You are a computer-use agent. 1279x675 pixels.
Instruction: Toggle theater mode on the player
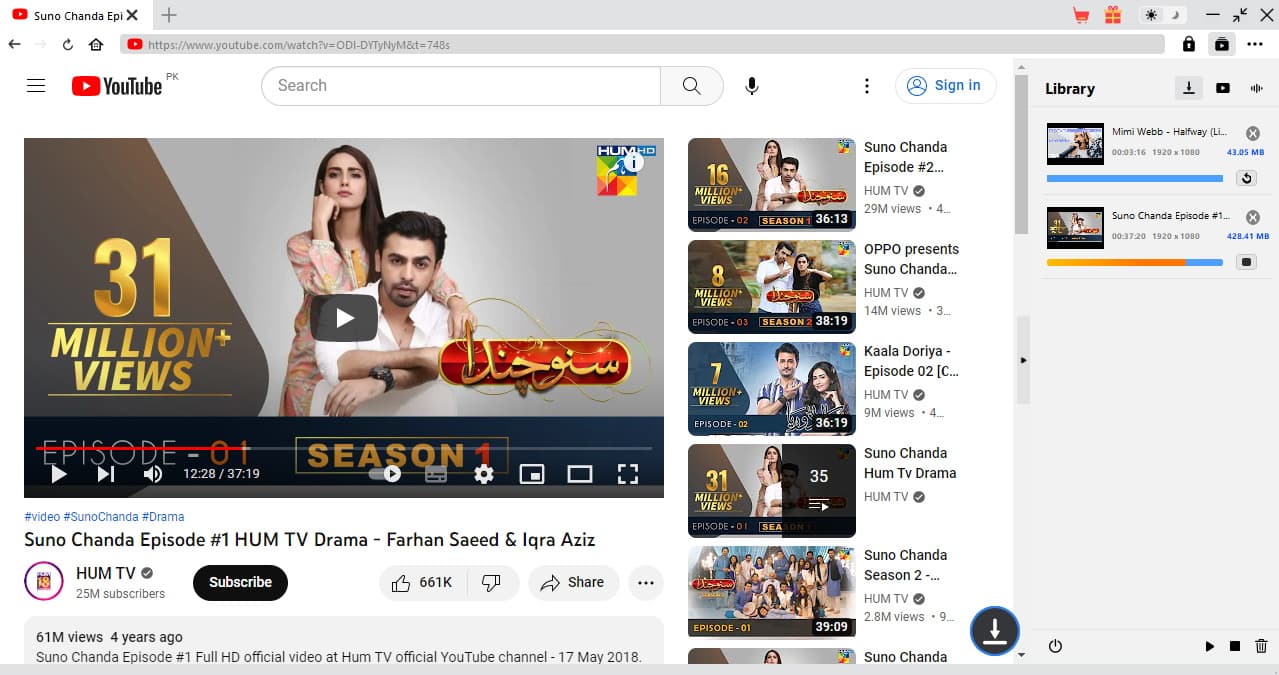tap(580, 474)
